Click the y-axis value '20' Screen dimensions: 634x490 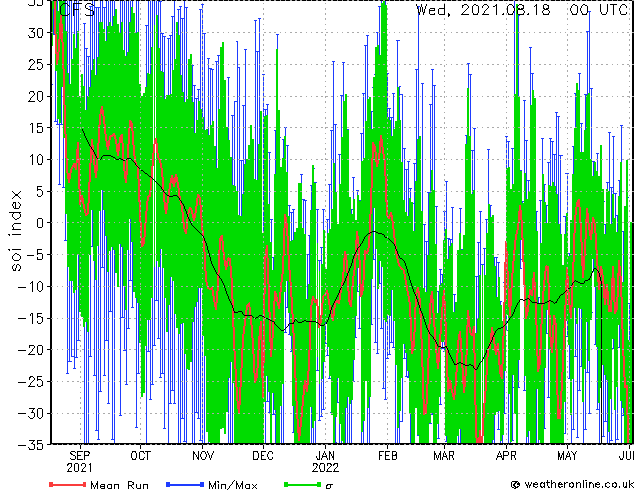[x=36, y=96]
